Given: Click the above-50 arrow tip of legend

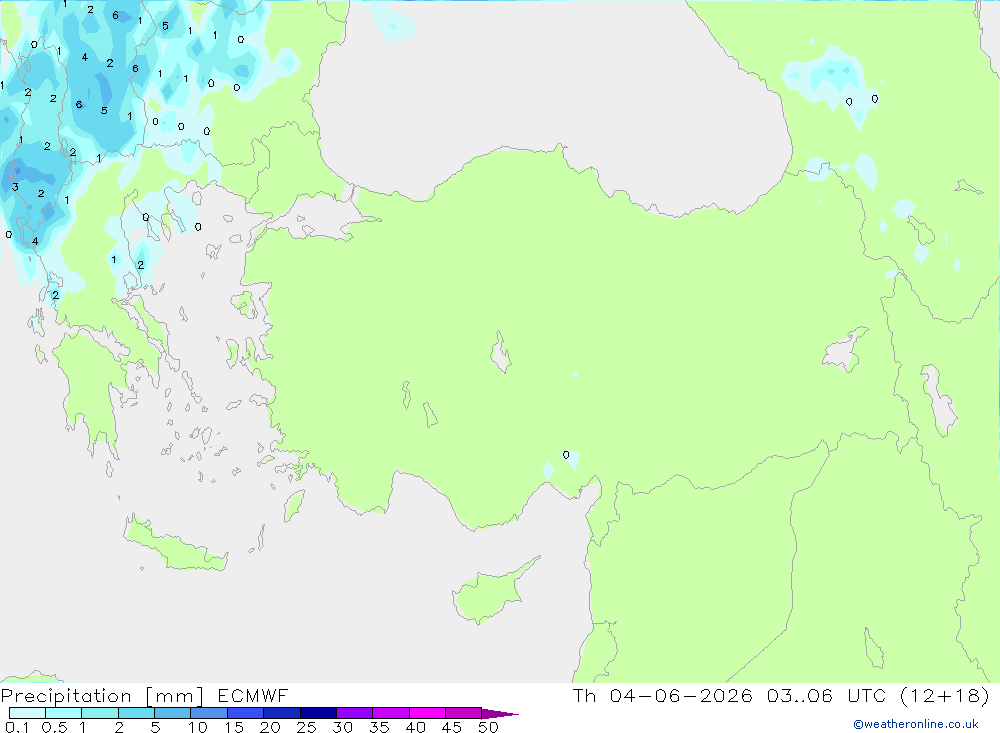Looking at the screenshot, I should point(500,714).
